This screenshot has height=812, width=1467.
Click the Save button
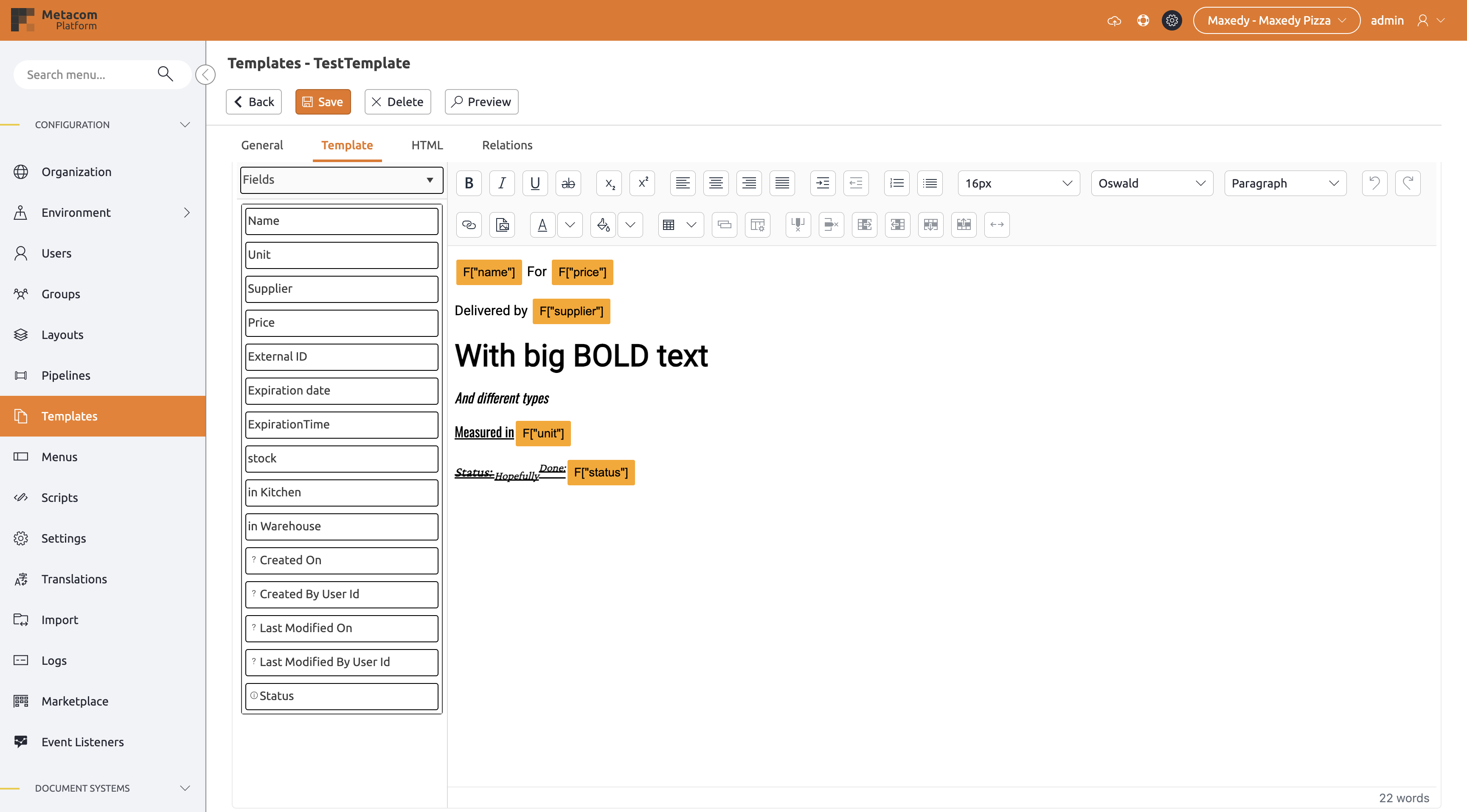click(322, 102)
